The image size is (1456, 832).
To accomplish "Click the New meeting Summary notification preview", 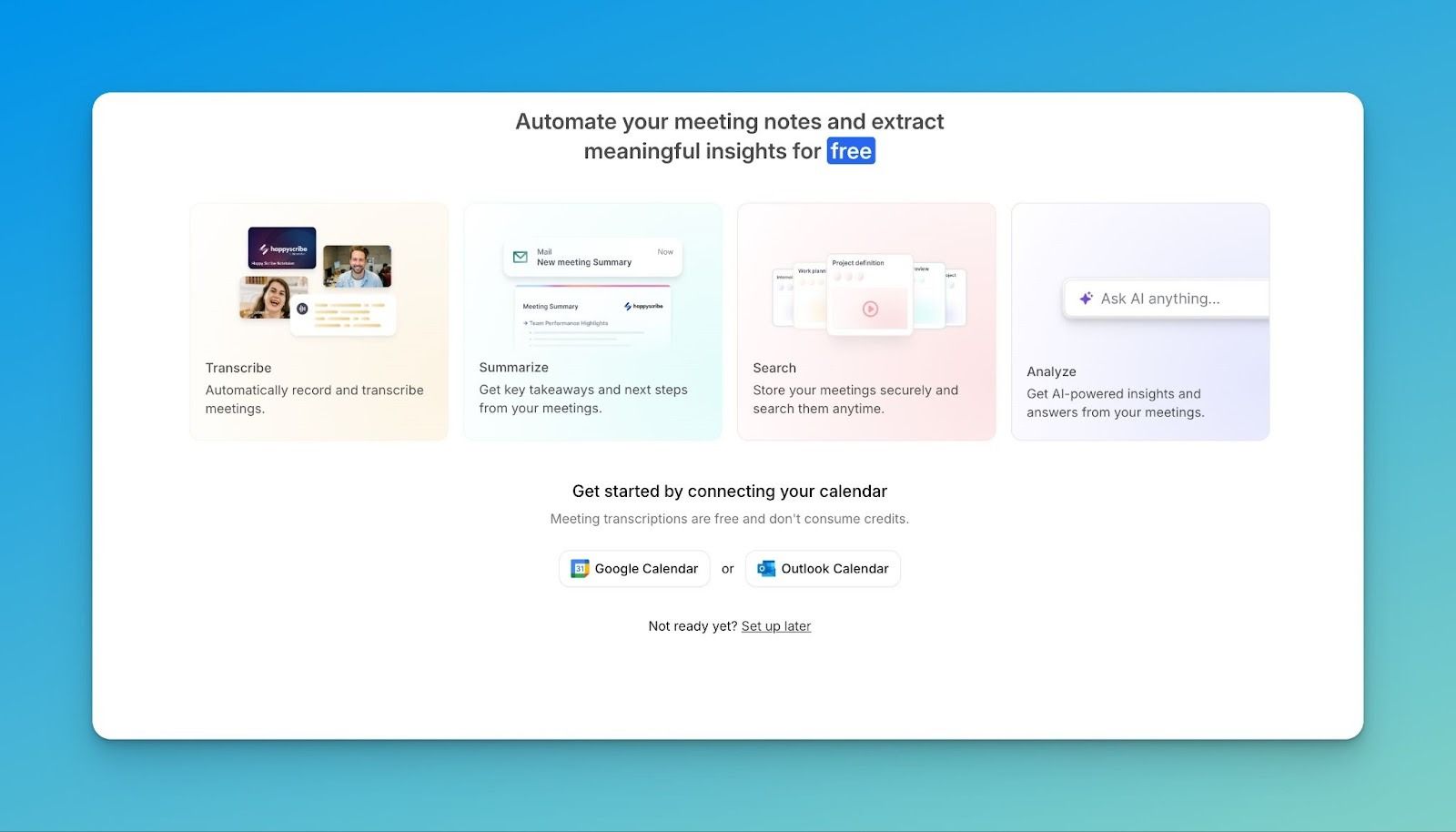I will coord(592,258).
